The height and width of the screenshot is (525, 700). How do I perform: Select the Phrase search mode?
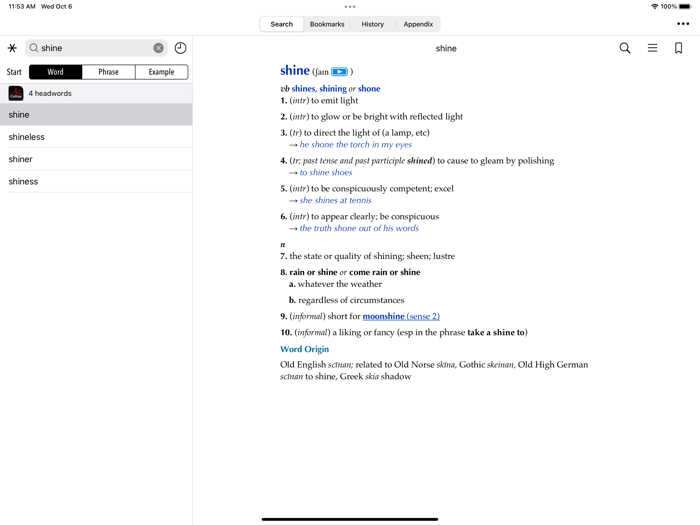pos(108,72)
